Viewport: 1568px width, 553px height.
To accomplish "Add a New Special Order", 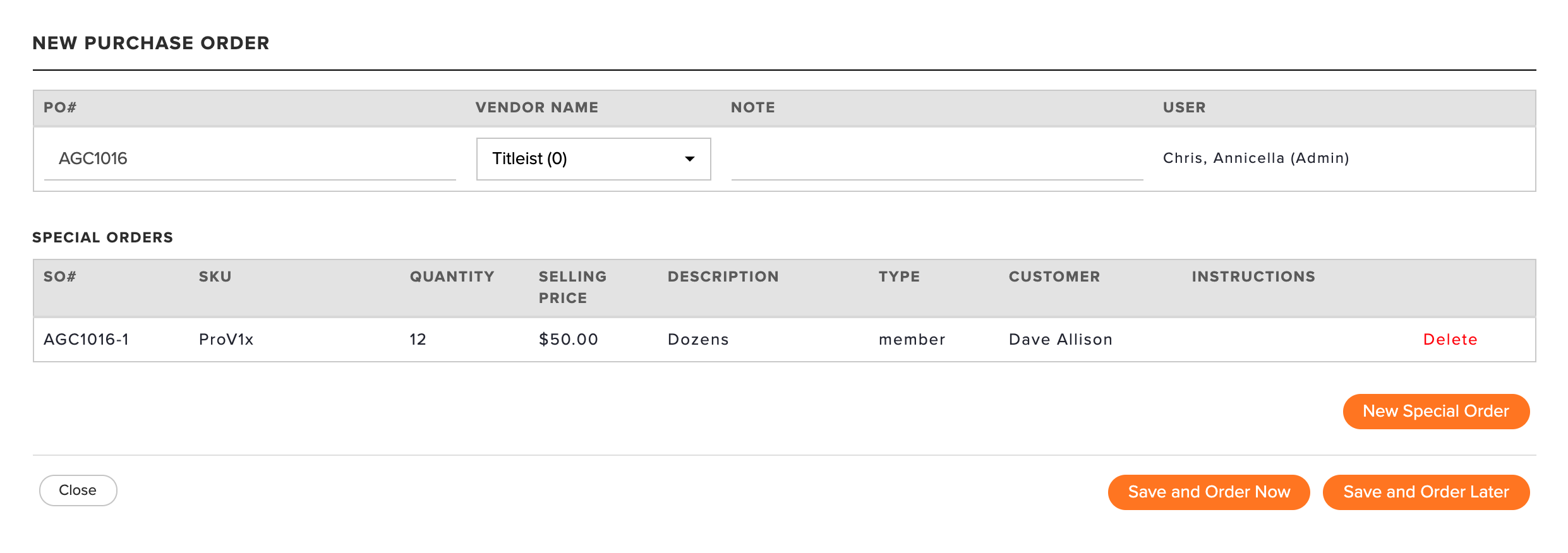I will [1436, 412].
